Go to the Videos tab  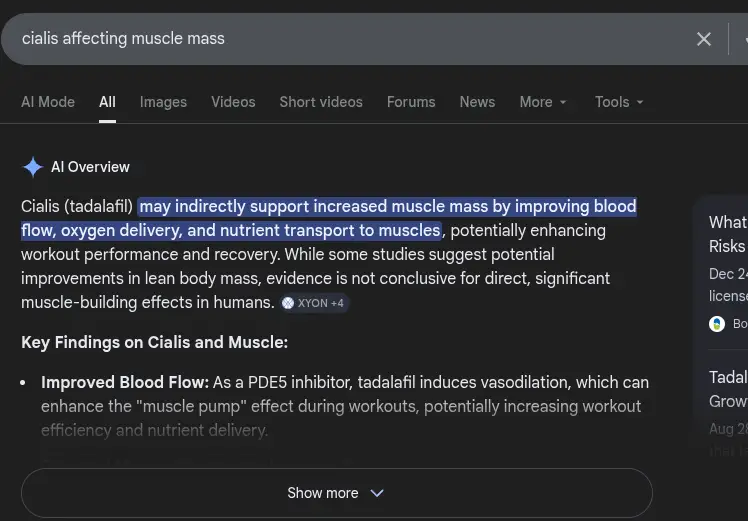coord(233,102)
